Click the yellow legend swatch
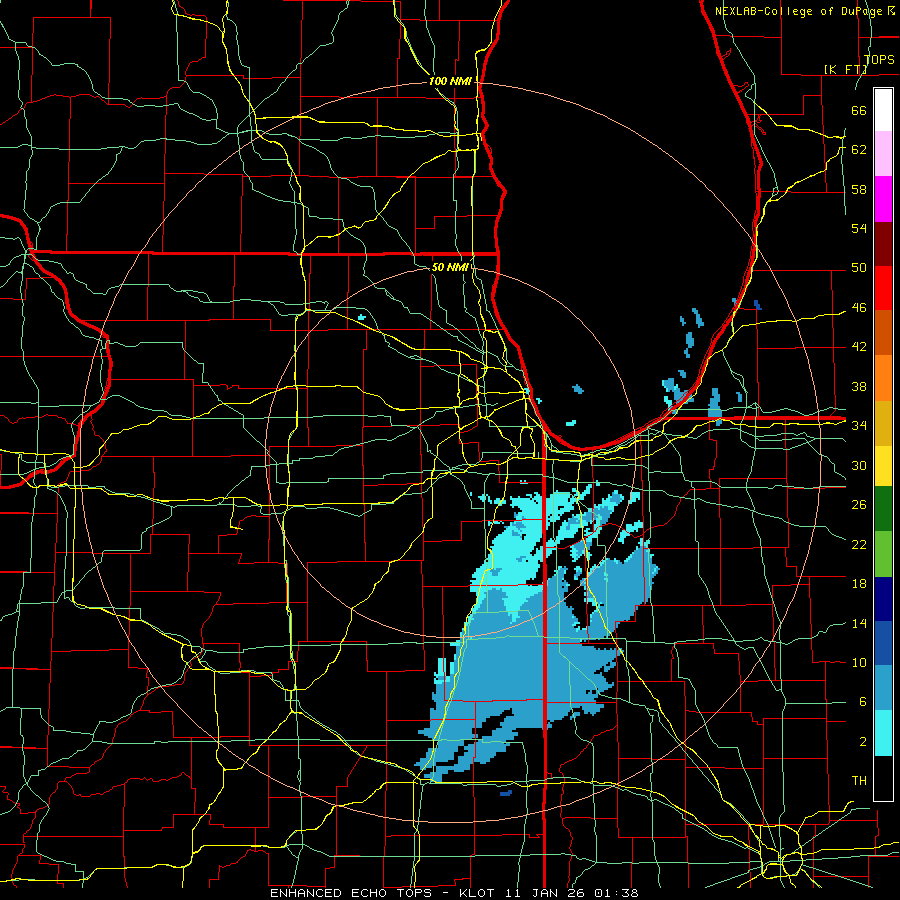Viewport: 900px width, 900px height. 883,465
